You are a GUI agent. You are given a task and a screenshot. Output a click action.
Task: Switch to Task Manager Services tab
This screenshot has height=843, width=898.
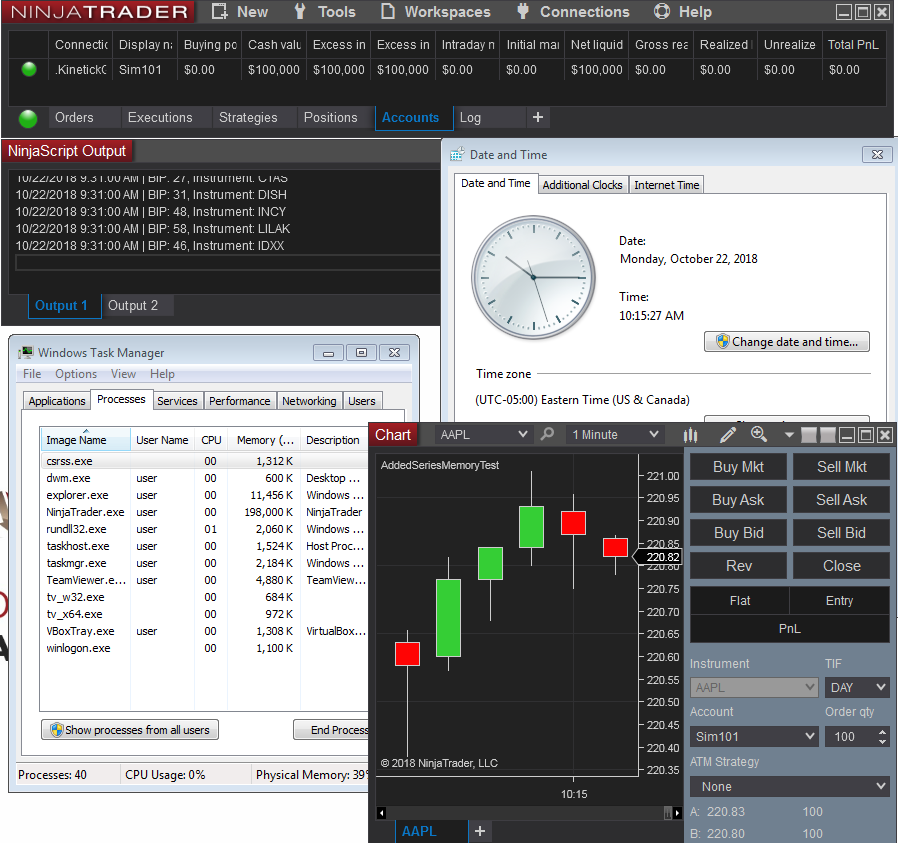tap(177, 401)
